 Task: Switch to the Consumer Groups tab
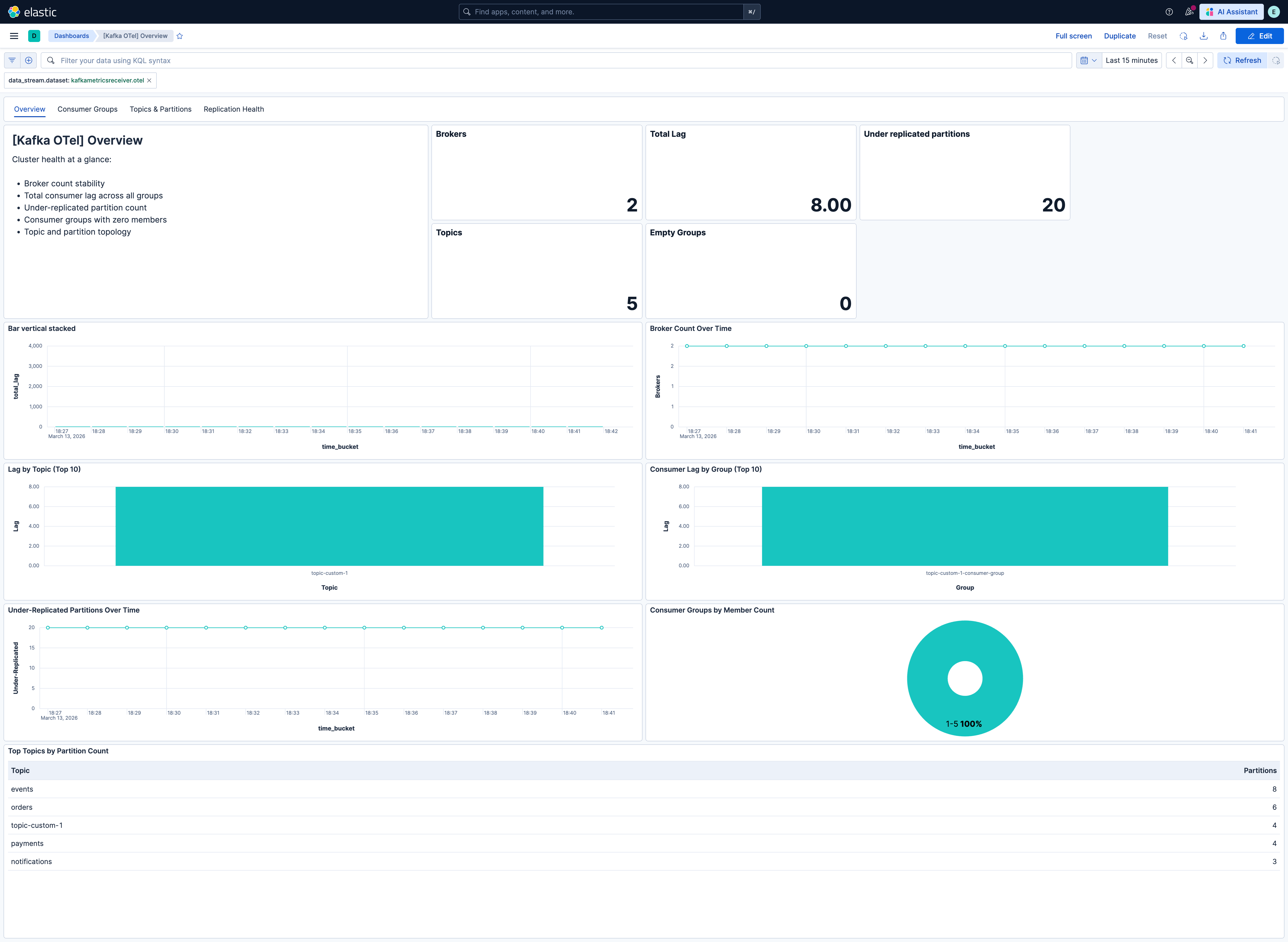tap(87, 109)
